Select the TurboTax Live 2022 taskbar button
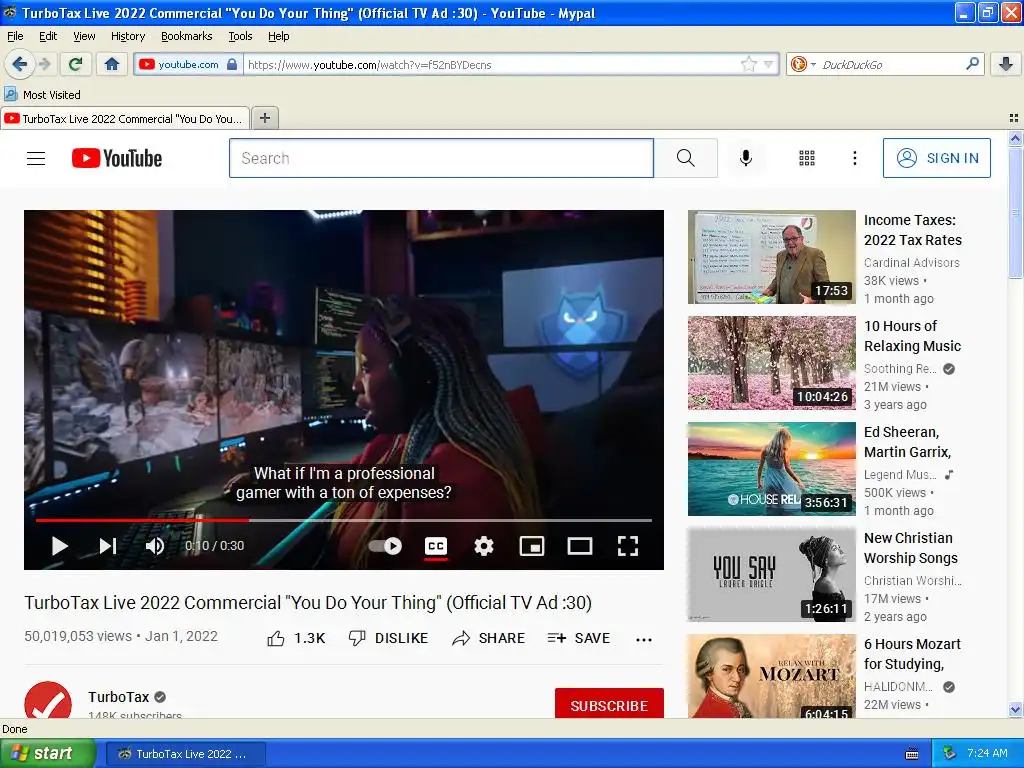The height and width of the screenshot is (768, 1024). pyautogui.click(x=185, y=754)
